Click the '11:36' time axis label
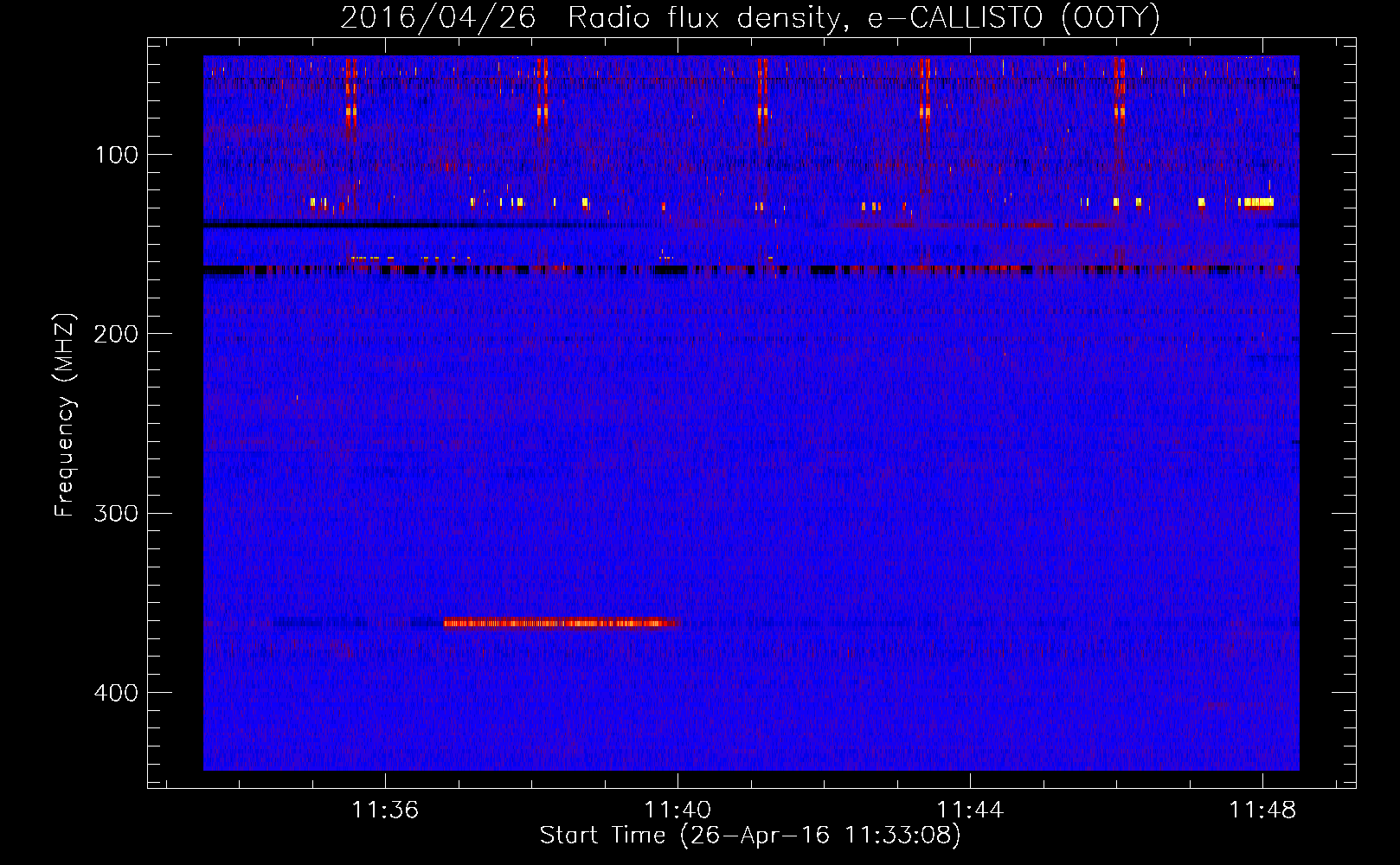The height and width of the screenshot is (865, 1400). click(x=385, y=810)
